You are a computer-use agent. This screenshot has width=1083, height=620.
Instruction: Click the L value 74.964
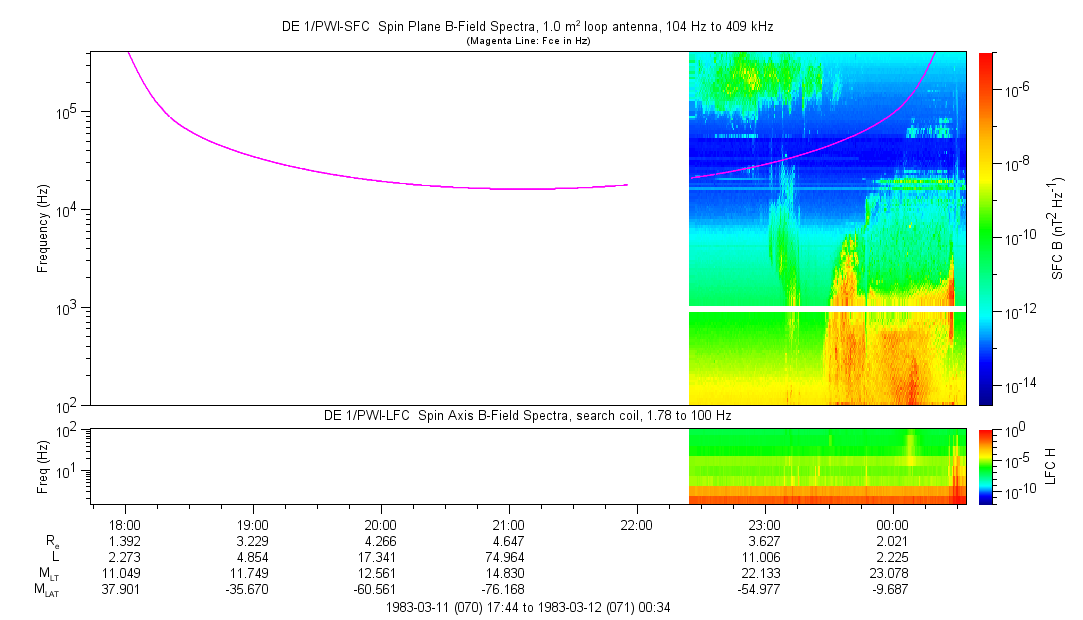coord(508,556)
